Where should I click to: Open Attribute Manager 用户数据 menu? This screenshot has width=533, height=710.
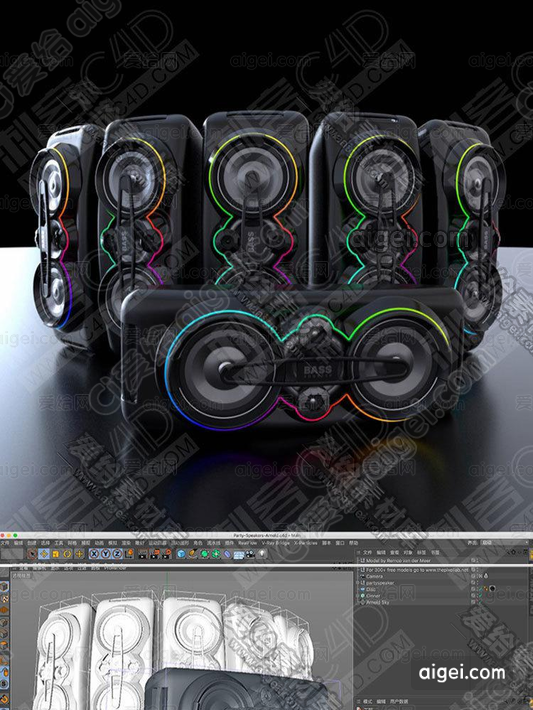[x=399, y=701]
